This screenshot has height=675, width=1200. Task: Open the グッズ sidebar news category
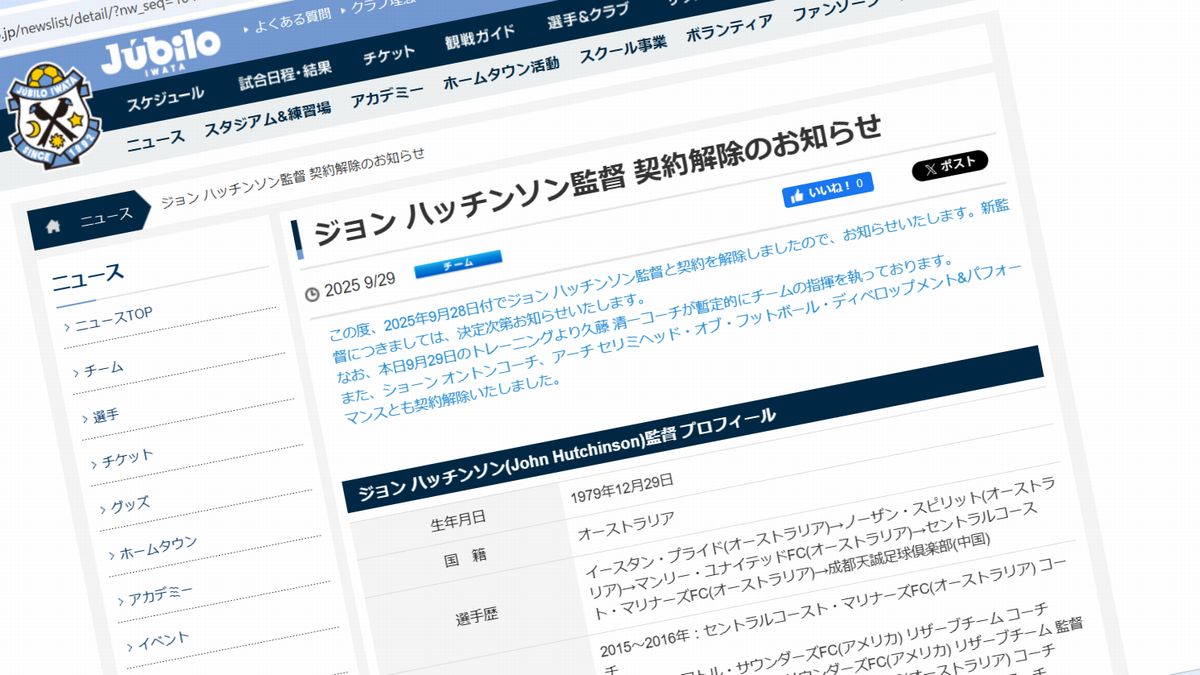pyautogui.click(x=130, y=505)
